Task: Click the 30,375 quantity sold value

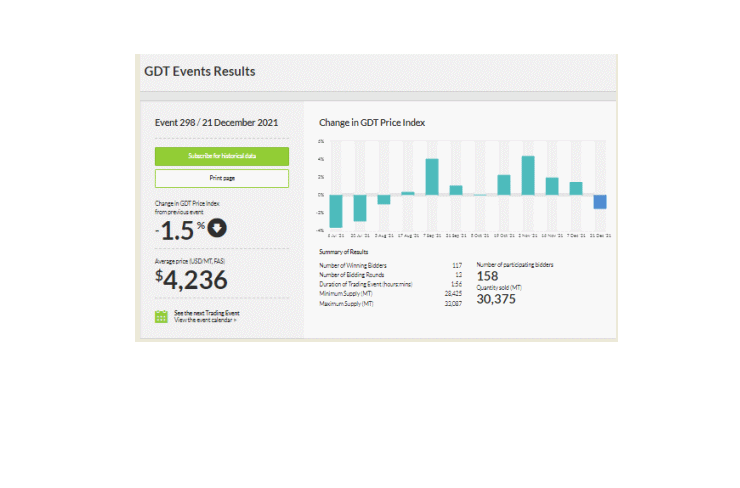Action: coord(496,299)
